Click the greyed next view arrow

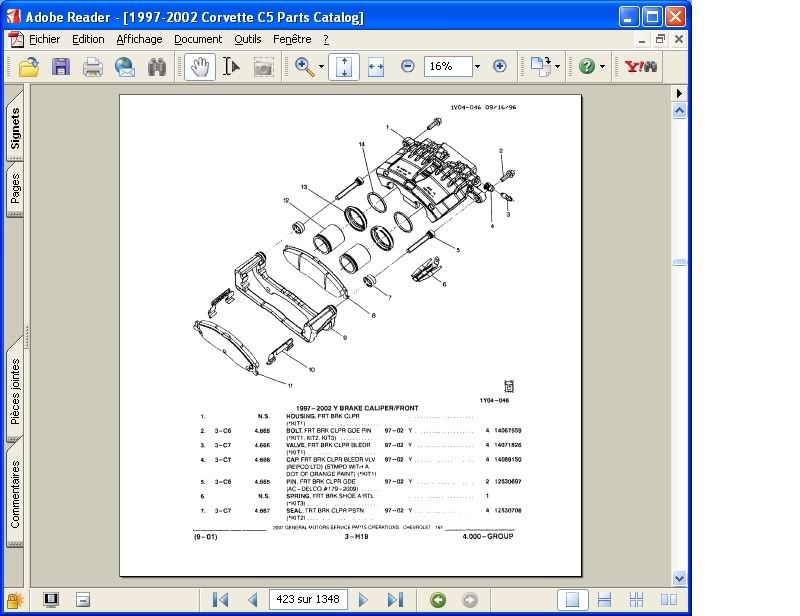[469, 600]
